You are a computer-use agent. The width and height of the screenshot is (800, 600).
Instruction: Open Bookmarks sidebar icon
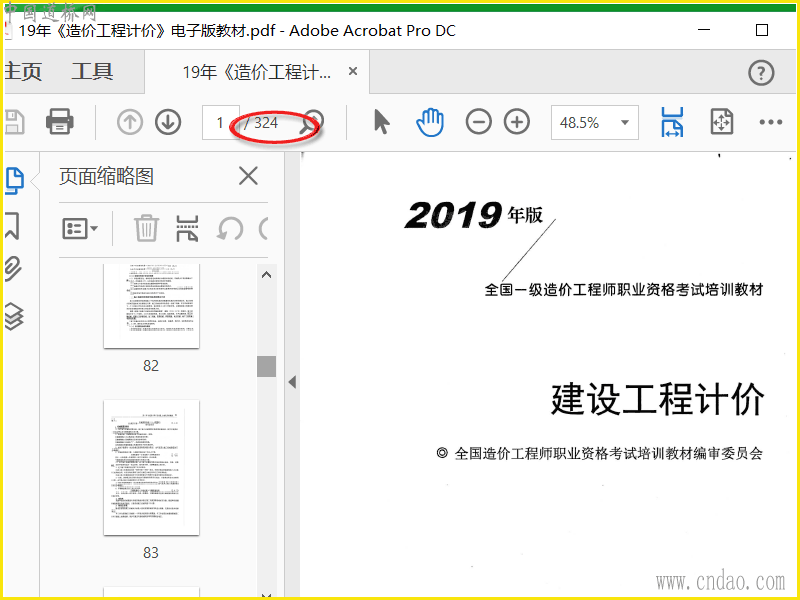13,226
